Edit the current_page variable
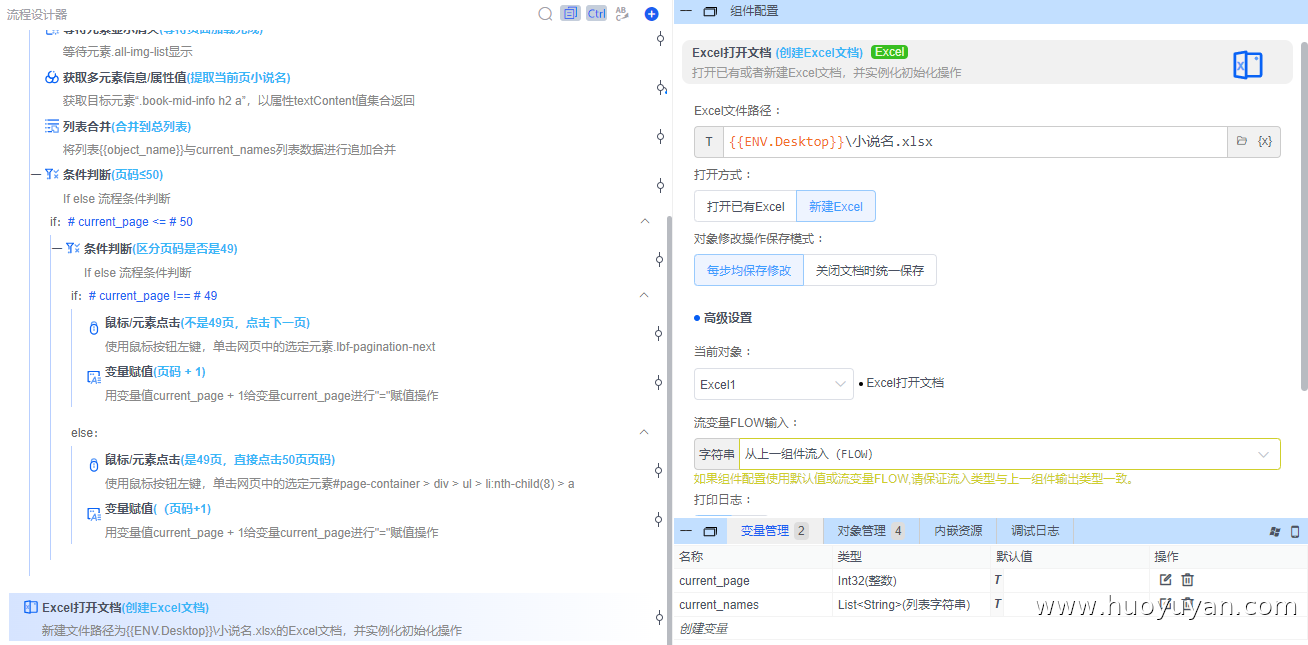This screenshot has width=1308, height=645. [1165, 580]
